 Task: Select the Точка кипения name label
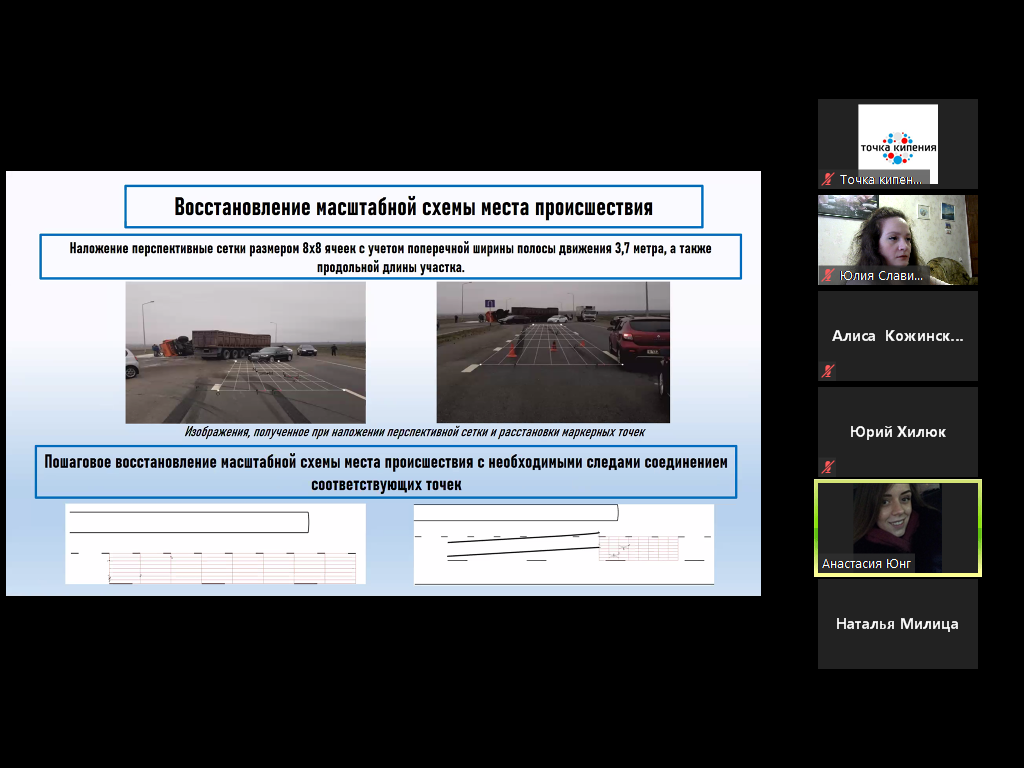882,180
